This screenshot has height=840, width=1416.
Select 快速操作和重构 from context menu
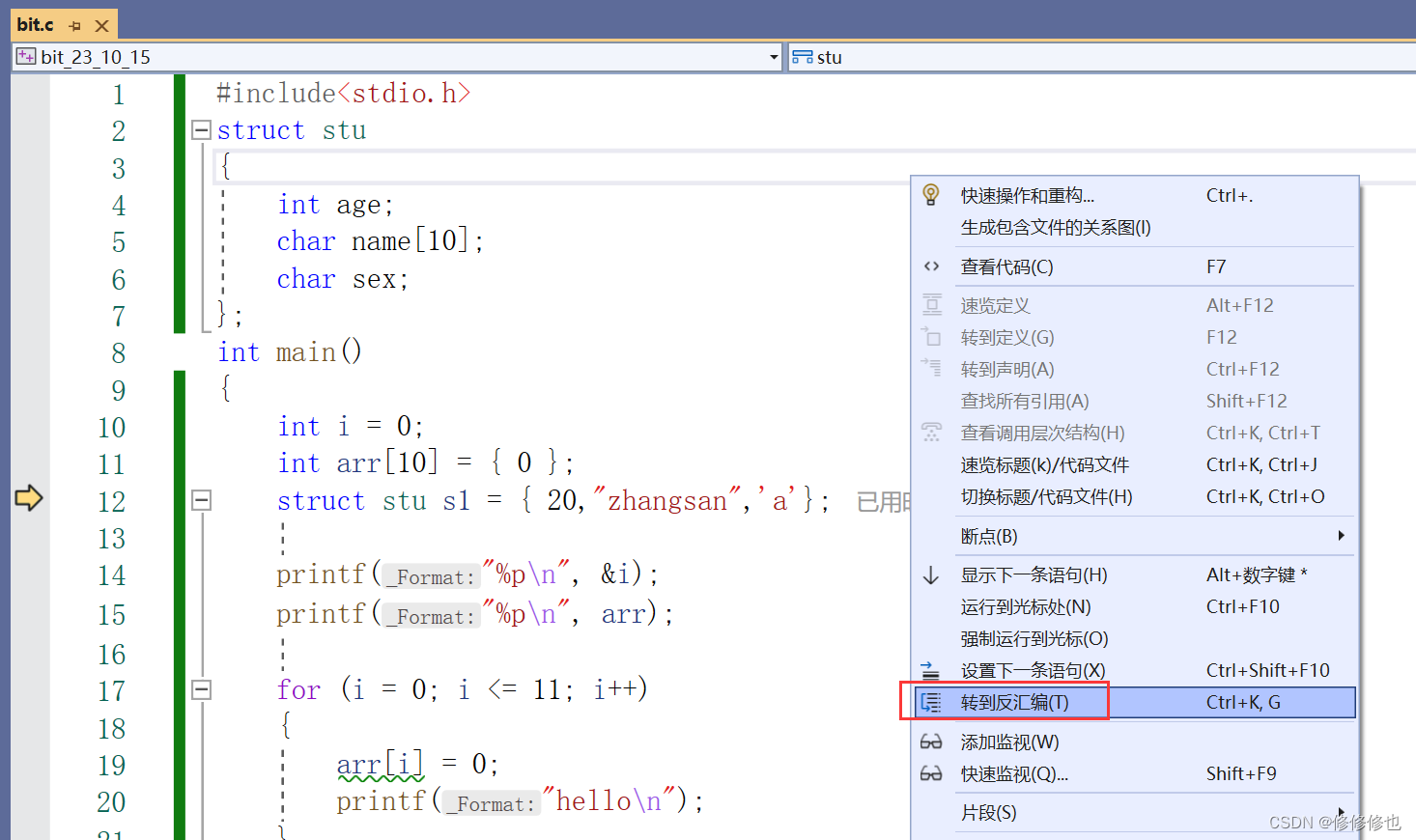pos(1135,195)
